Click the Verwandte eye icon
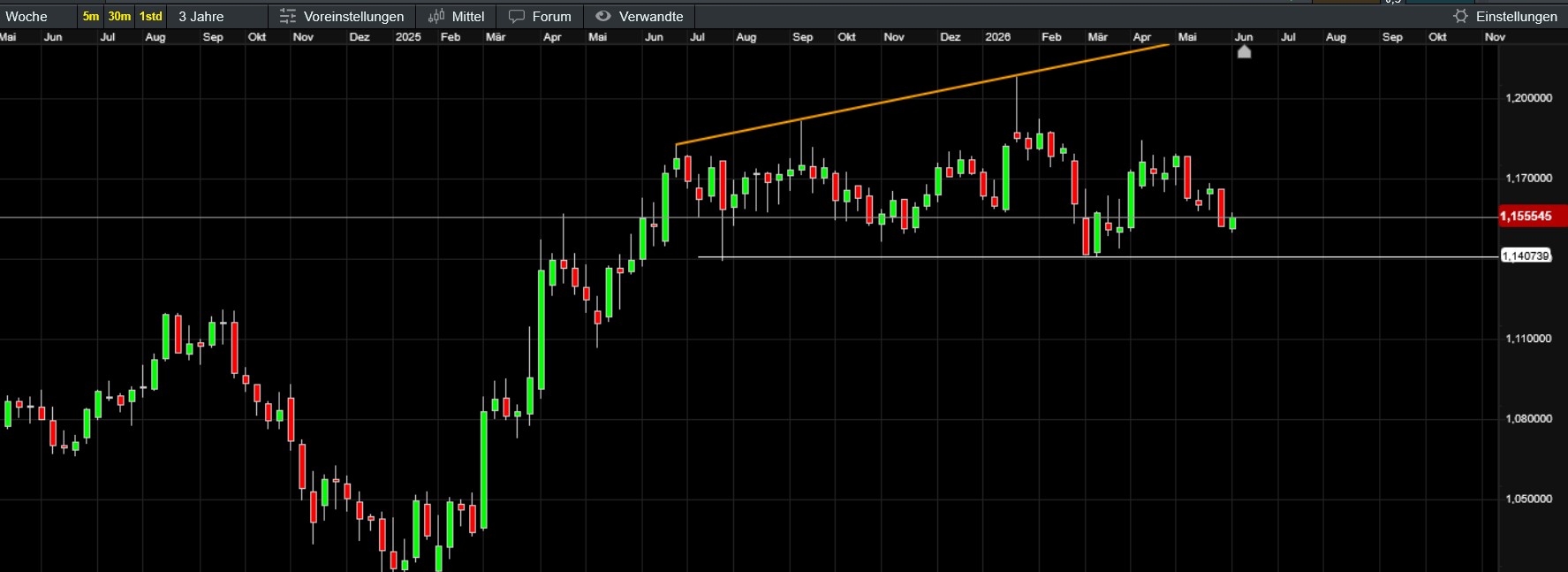Screen dimensions: 1568x572 (x=603, y=17)
